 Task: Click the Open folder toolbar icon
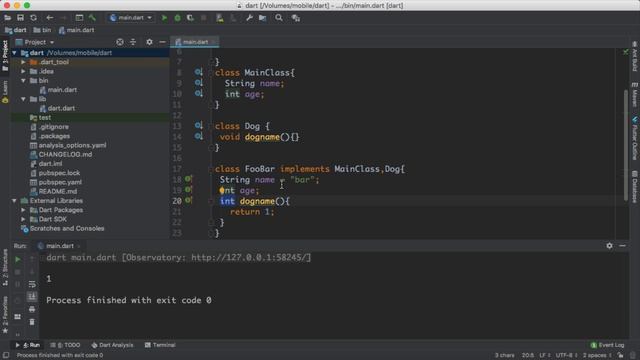[7, 18]
